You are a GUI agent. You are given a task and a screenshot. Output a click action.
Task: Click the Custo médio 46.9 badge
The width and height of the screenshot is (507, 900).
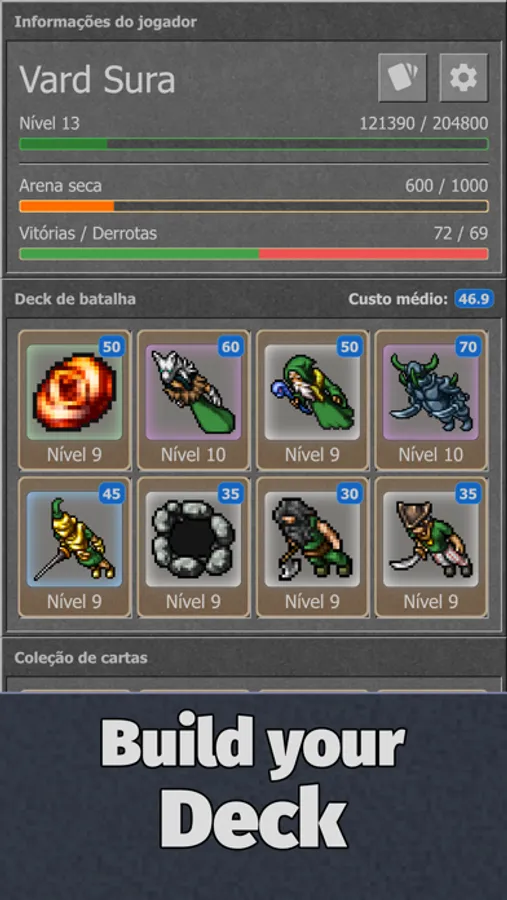pyautogui.click(x=474, y=298)
